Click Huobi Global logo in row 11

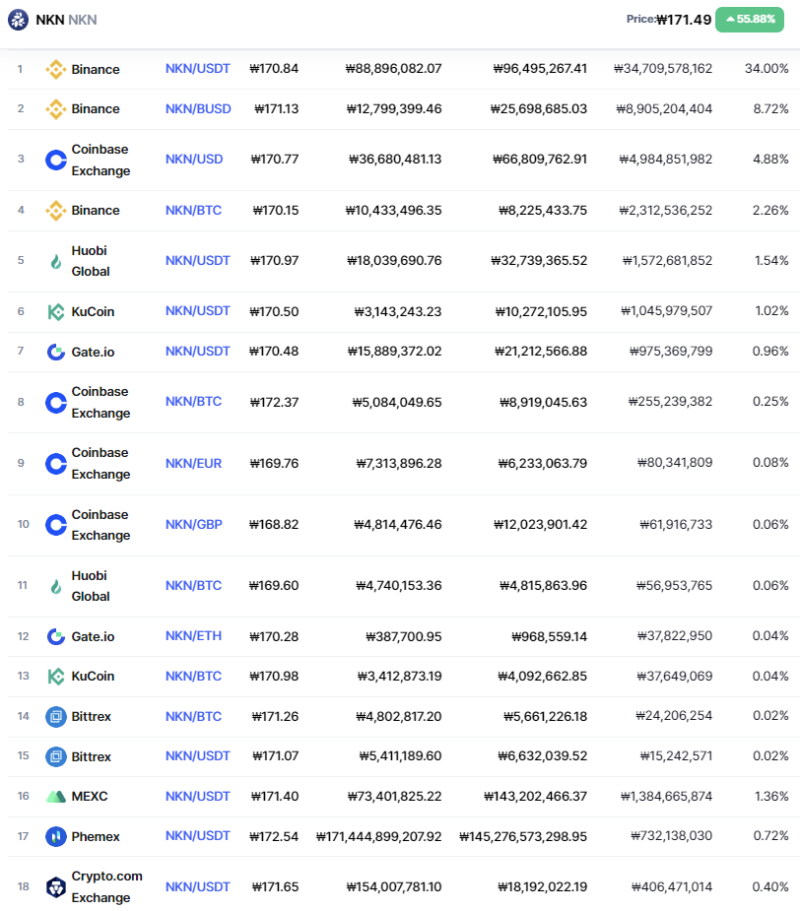[x=56, y=586]
